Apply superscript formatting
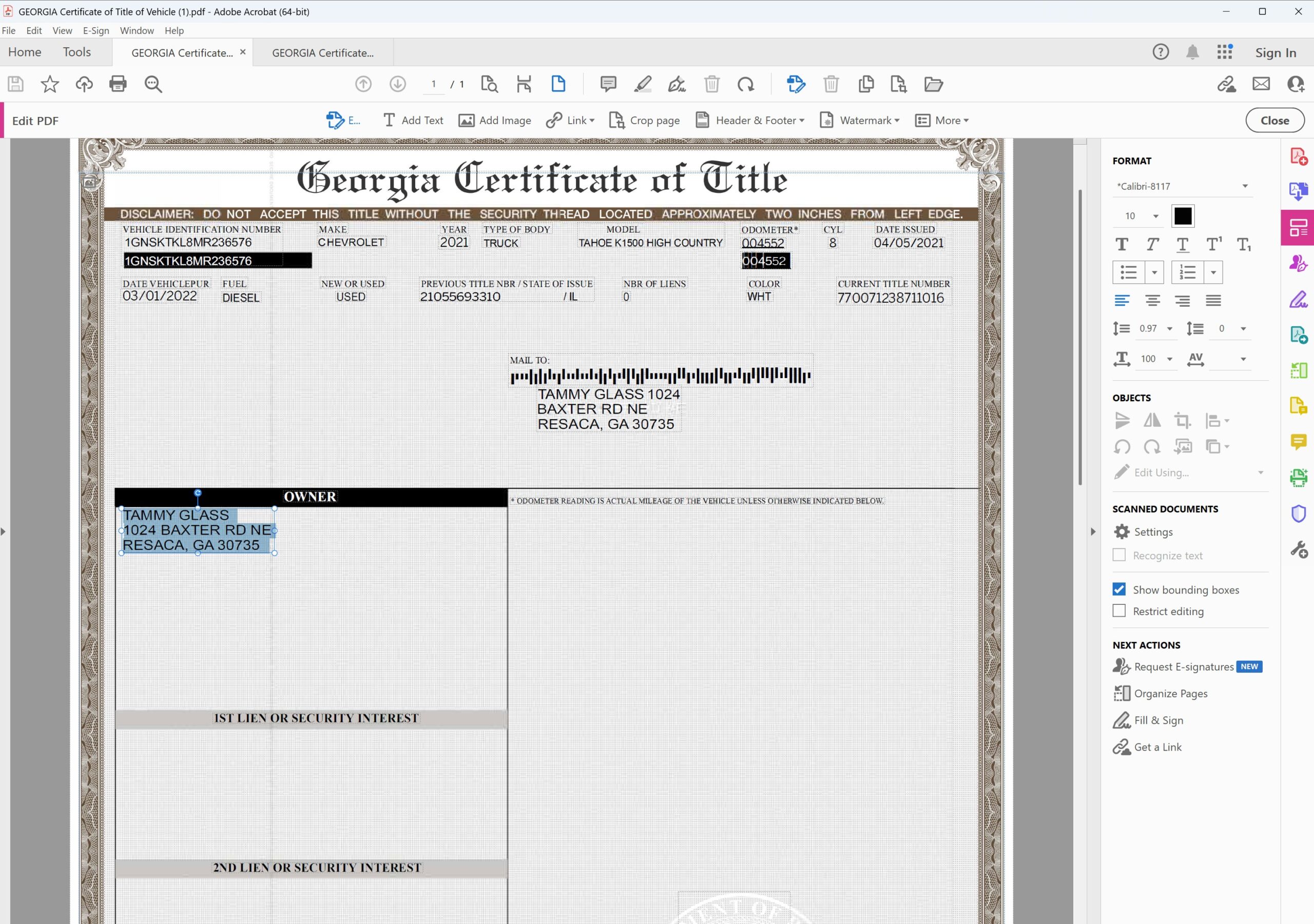Viewport: 1314px width, 924px height. click(1214, 245)
